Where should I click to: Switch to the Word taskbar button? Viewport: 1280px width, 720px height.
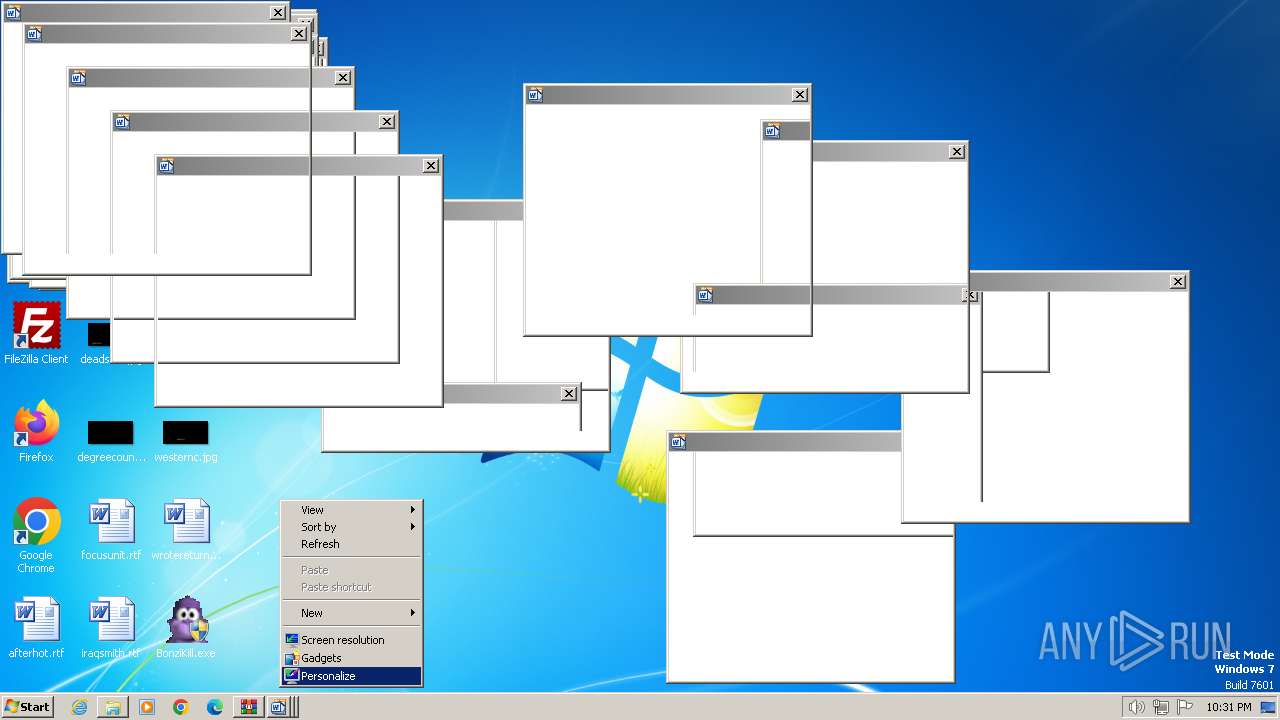280,707
